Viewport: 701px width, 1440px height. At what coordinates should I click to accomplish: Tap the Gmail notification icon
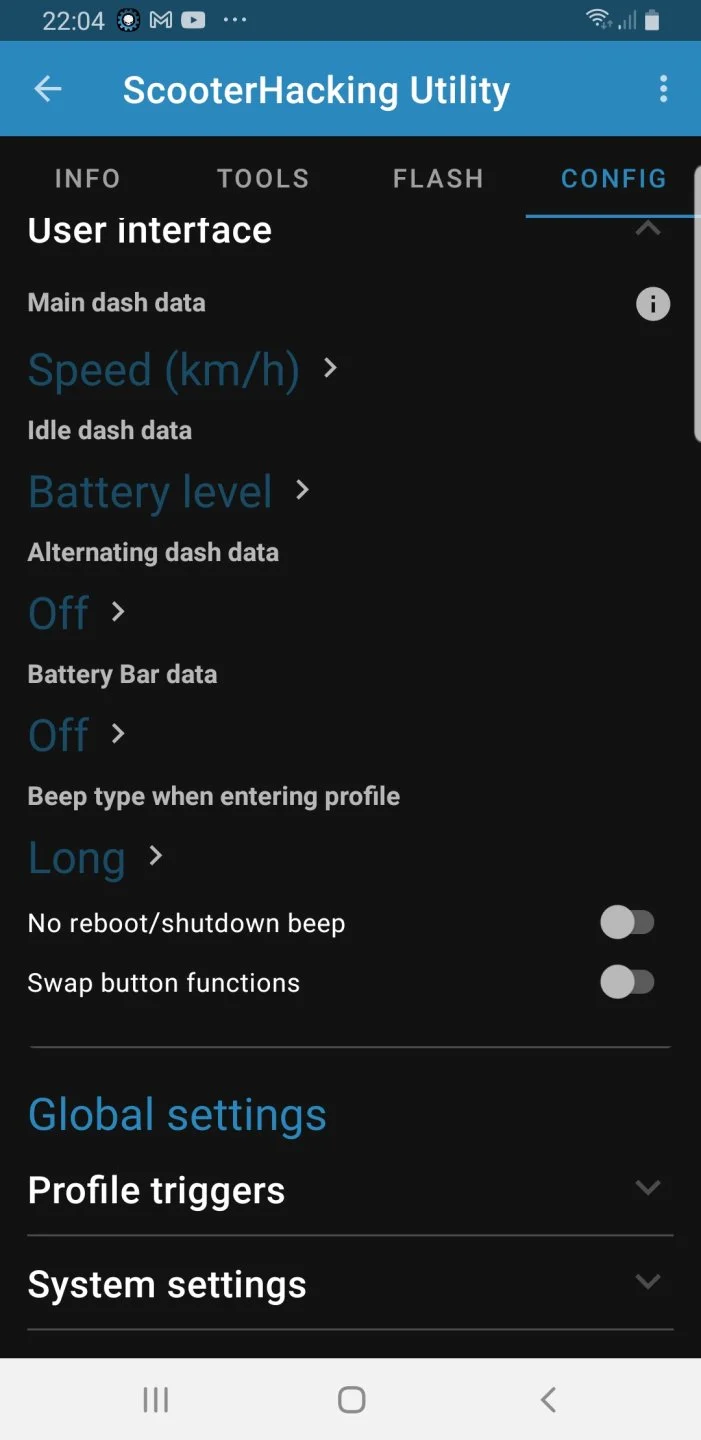(x=161, y=20)
